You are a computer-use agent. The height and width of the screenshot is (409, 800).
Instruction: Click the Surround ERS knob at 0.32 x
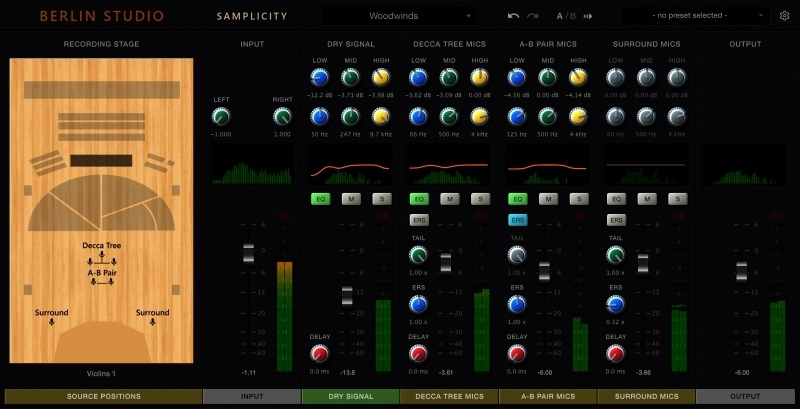pyautogui.click(x=615, y=304)
